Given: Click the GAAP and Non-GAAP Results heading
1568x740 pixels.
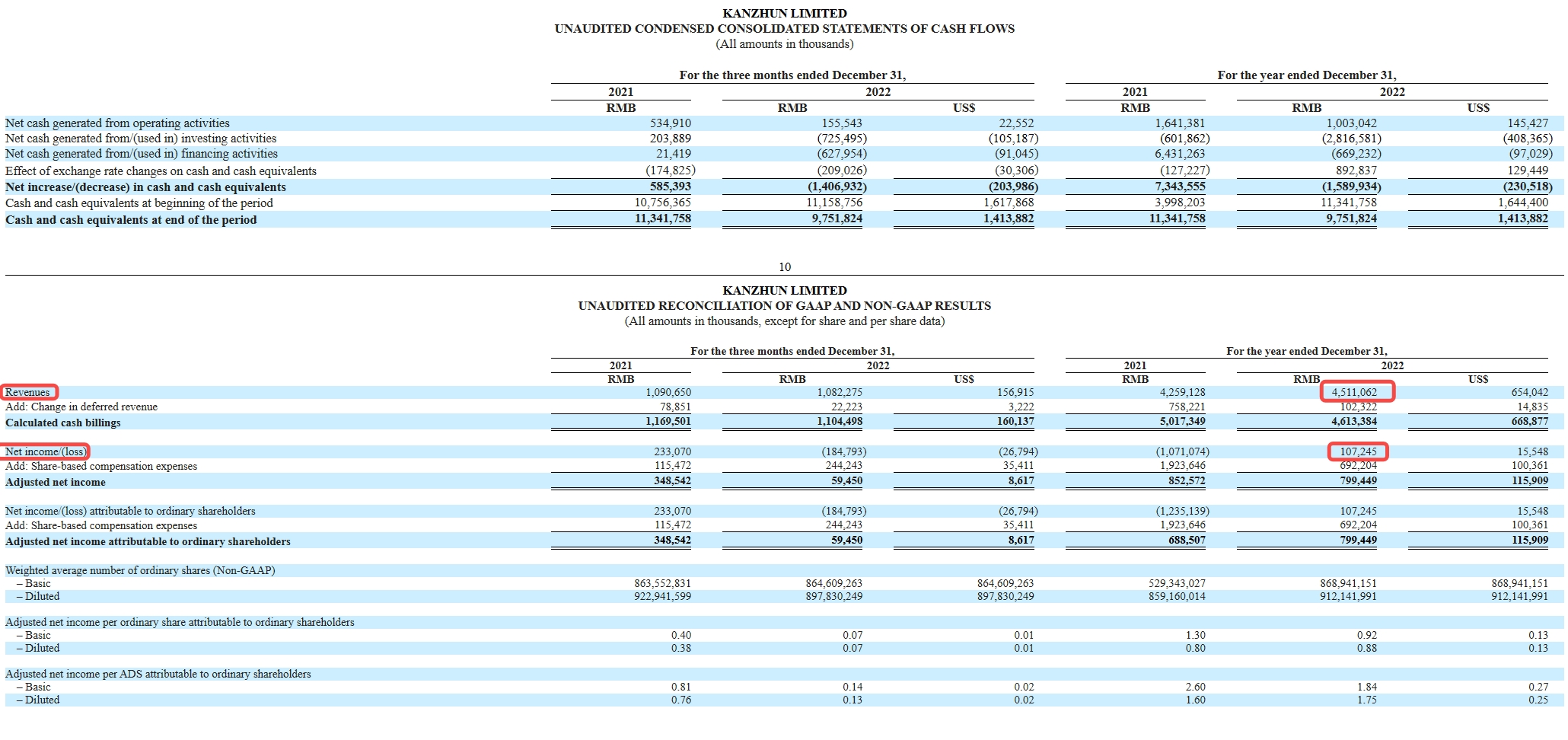Looking at the screenshot, I should click(784, 305).
